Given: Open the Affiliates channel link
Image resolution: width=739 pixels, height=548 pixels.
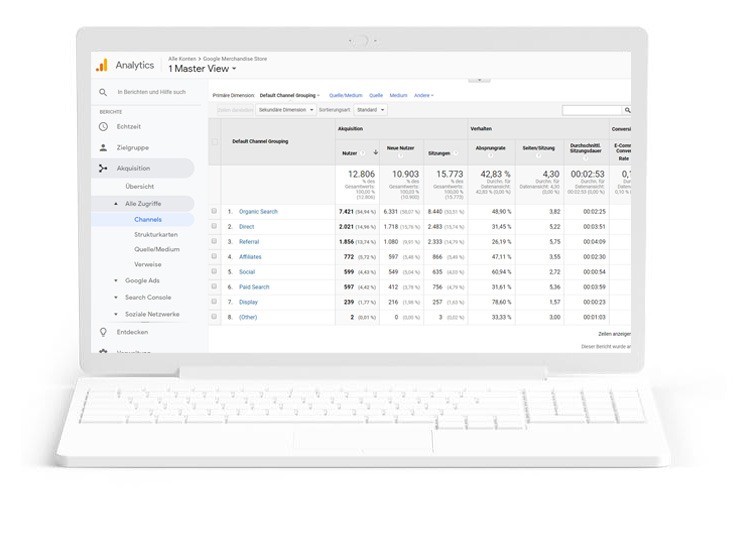Looking at the screenshot, I should 250,257.
